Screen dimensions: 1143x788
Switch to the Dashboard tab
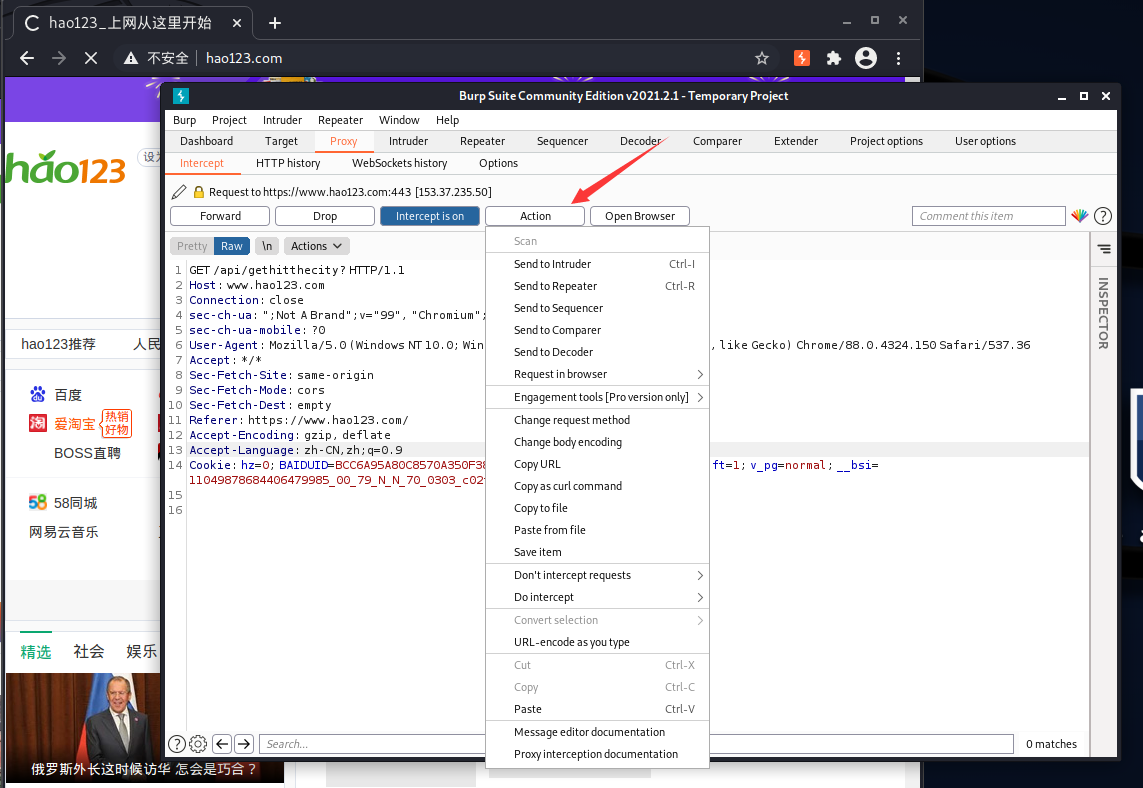tap(206, 141)
